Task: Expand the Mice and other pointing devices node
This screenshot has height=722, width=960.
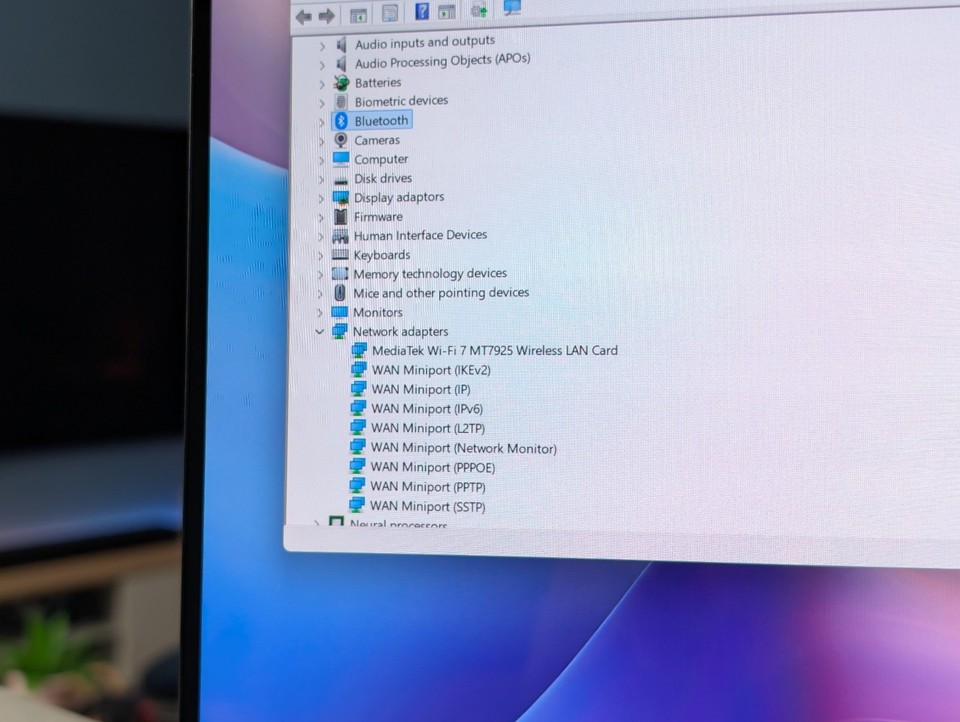Action: [320, 294]
